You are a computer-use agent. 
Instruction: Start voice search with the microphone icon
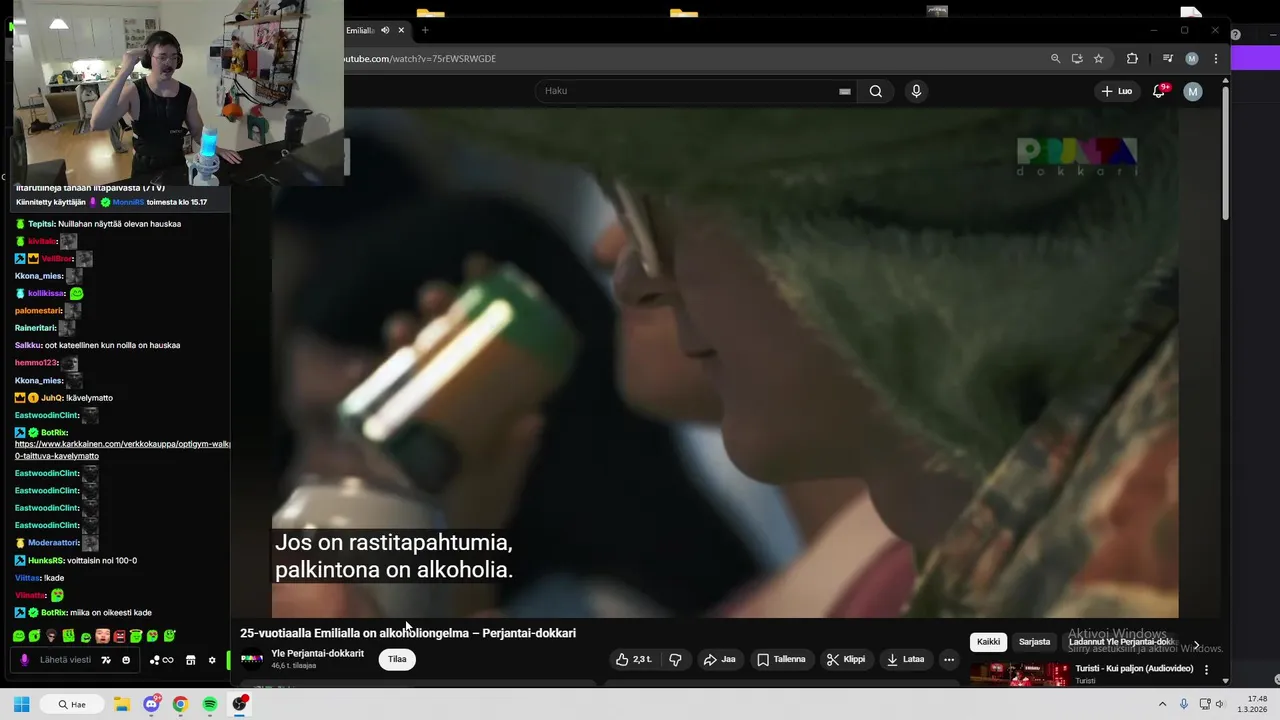[x=916, y=91]
